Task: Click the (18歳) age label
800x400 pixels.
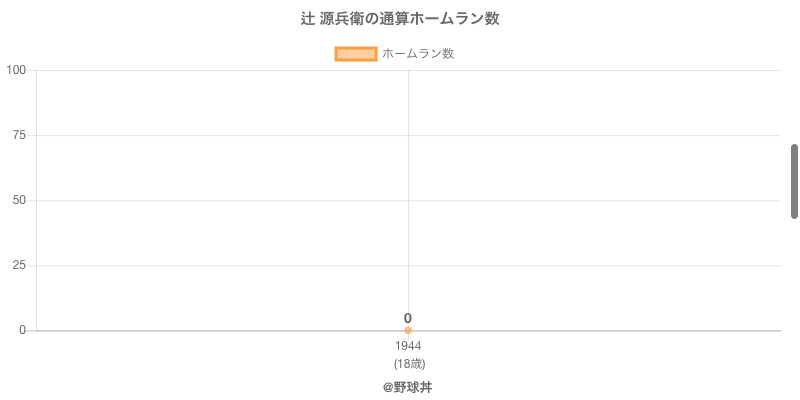Action: (408, 363)
